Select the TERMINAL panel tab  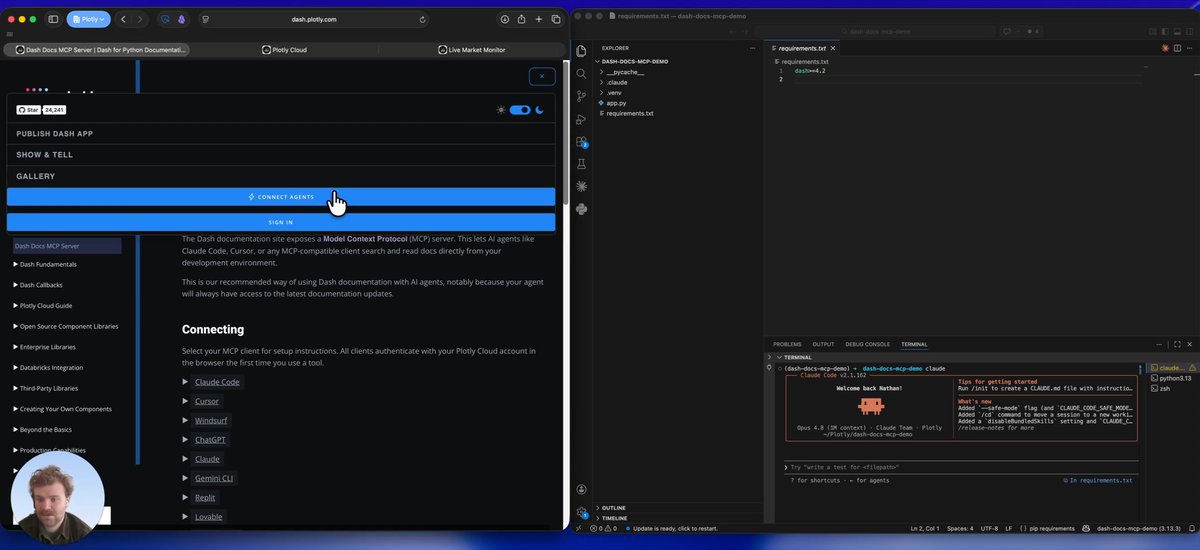pyautogui.click(x=914, y=344)
